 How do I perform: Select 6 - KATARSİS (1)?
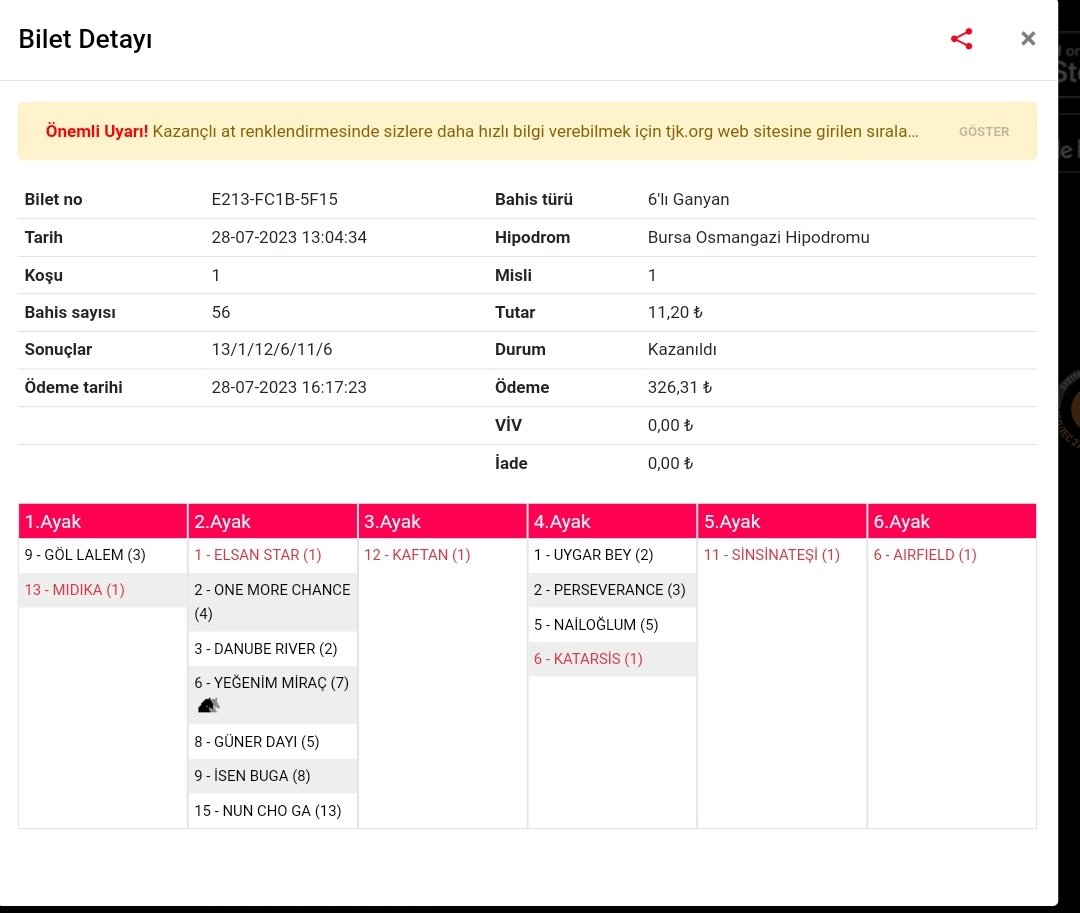[588, 659]
